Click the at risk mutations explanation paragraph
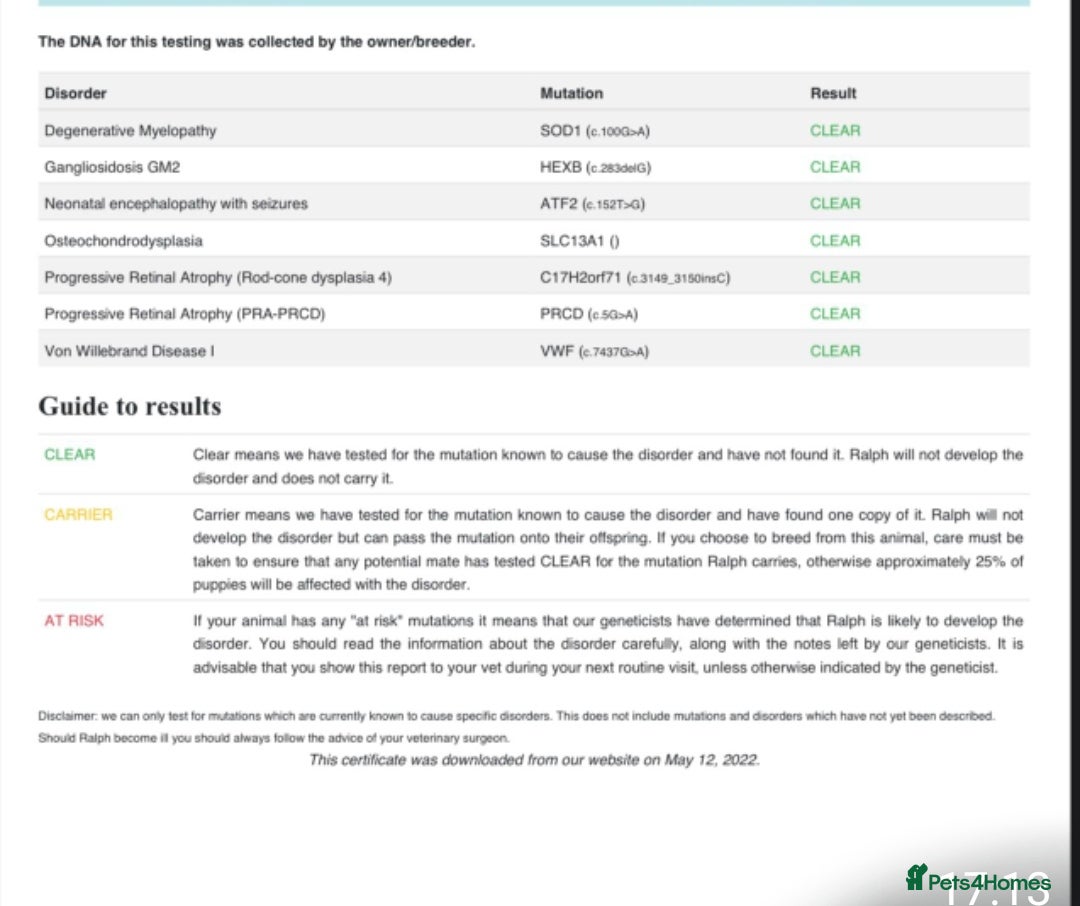This screenshot has width=1080, height=906. pyautogui.click(x=608, y=644)
